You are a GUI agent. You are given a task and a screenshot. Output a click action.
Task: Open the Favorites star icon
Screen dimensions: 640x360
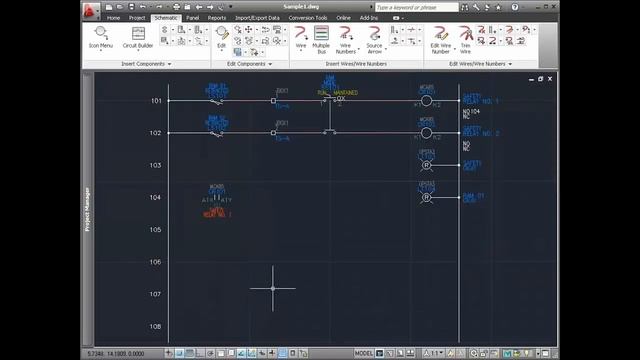[498, 7]
